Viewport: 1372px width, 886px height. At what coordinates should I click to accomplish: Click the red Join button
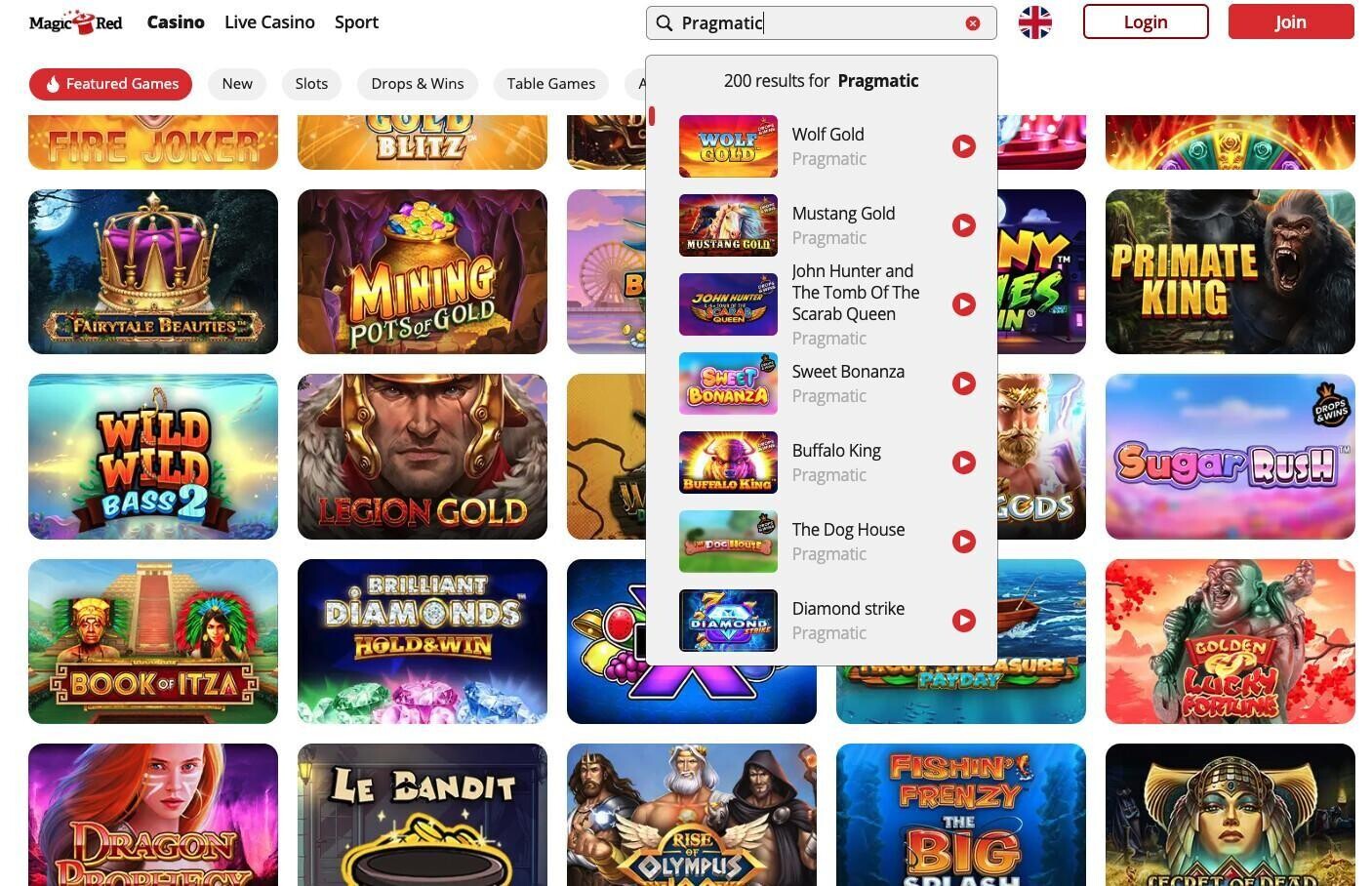pyautogui.click(x=1291, y=21)
